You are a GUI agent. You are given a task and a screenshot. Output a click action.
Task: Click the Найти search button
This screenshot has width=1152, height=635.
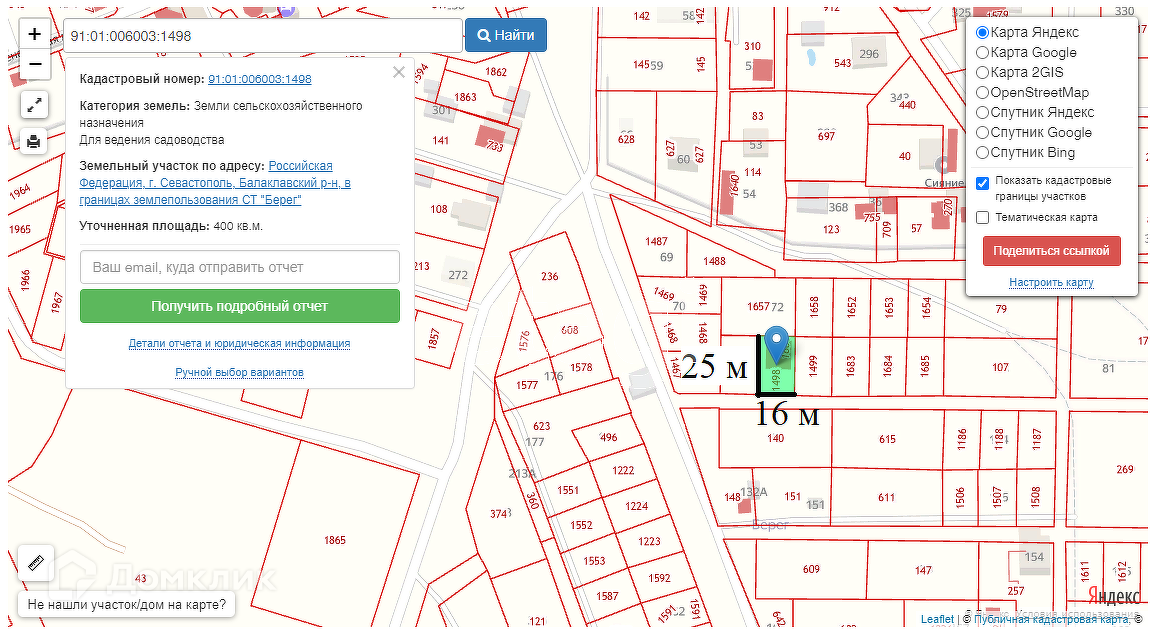[x=505, y=35]
